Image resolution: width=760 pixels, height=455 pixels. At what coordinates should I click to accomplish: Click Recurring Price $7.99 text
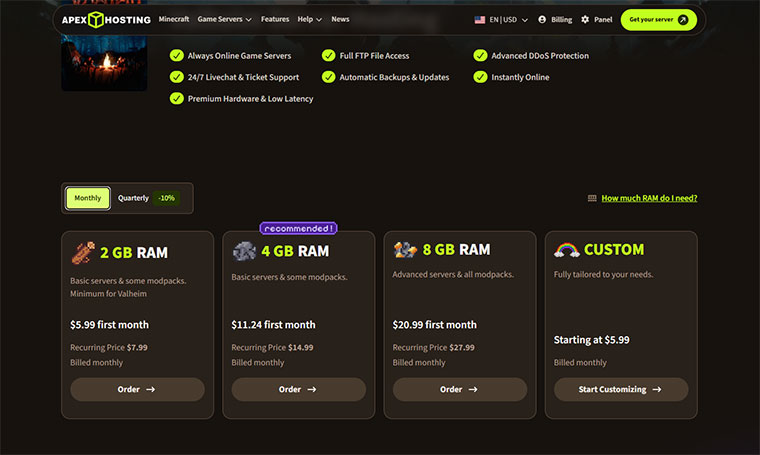pos(109,347)
